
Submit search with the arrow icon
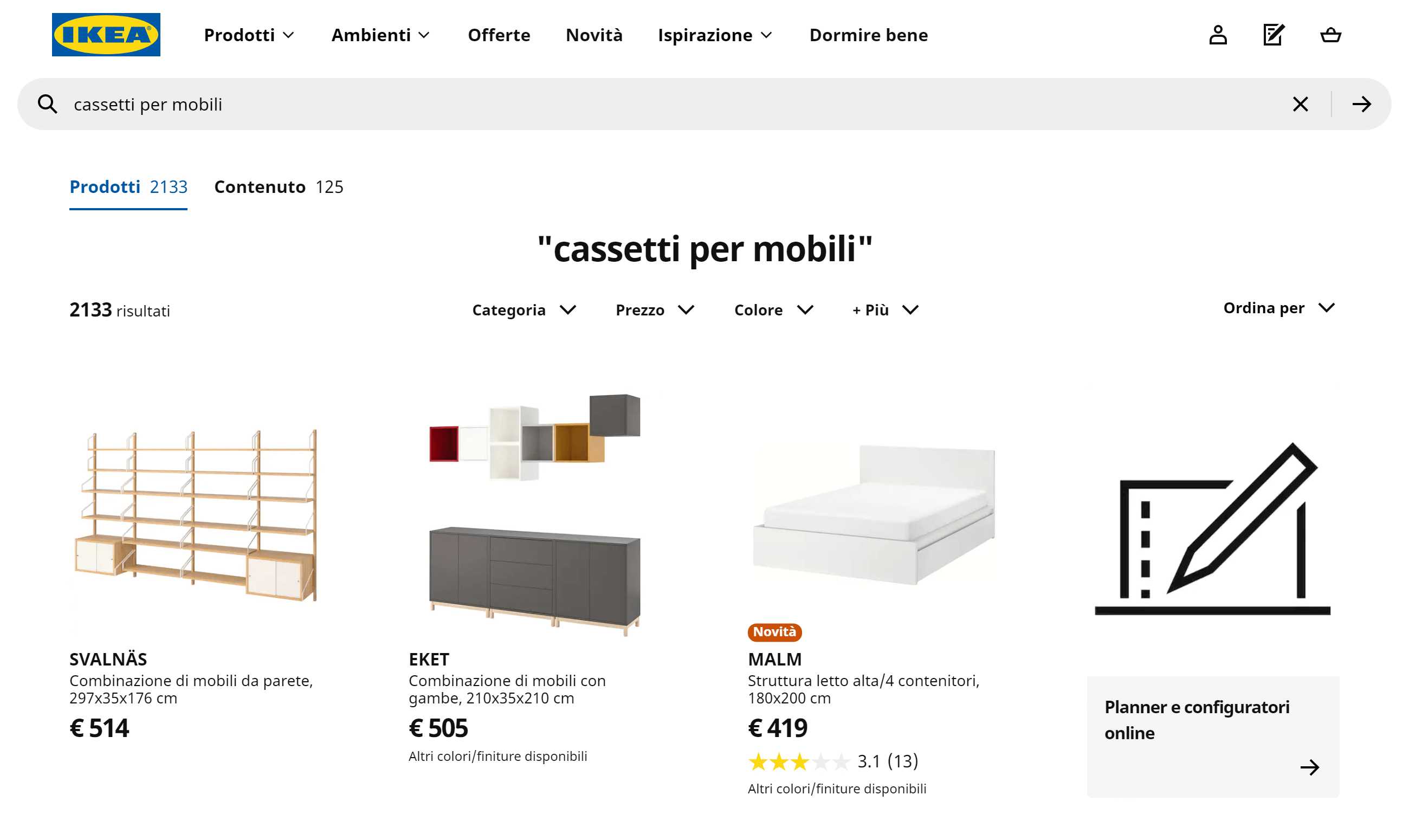click(x=1361, y=104)
